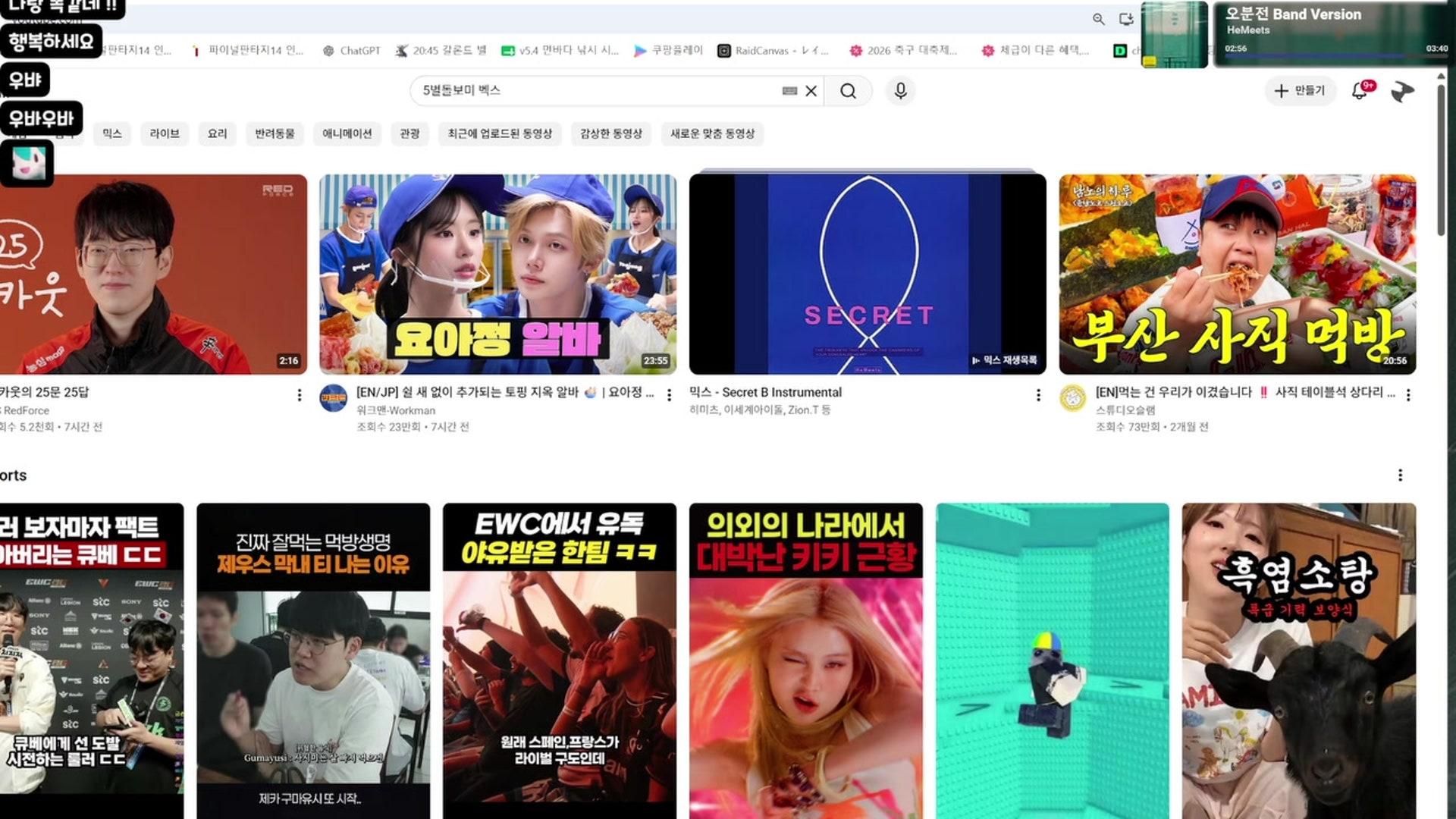
Task: Click the mini player album thumbnail
Action: [1175, 35]
